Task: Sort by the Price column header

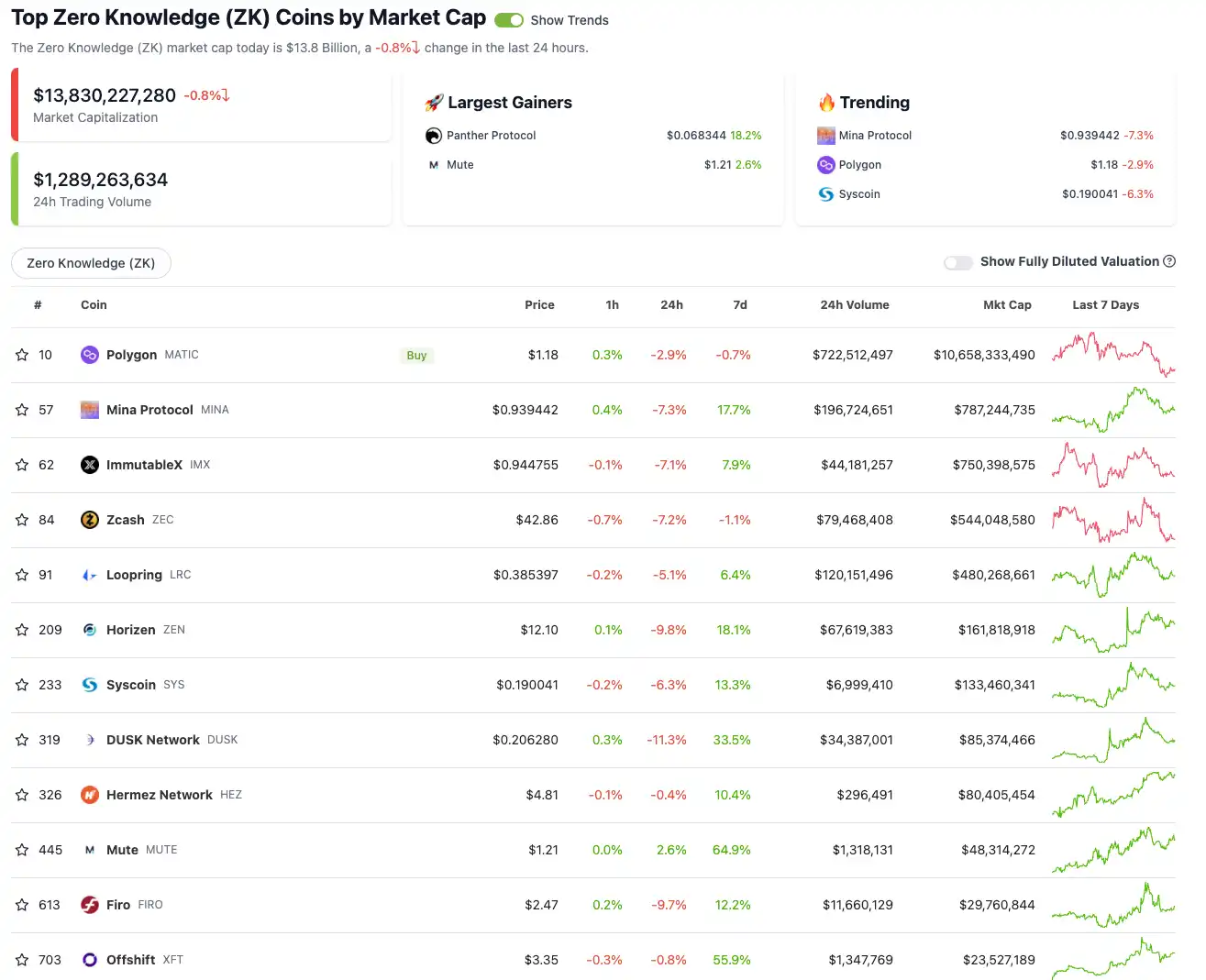Action: pyautogui.click(x=539, y=305)
